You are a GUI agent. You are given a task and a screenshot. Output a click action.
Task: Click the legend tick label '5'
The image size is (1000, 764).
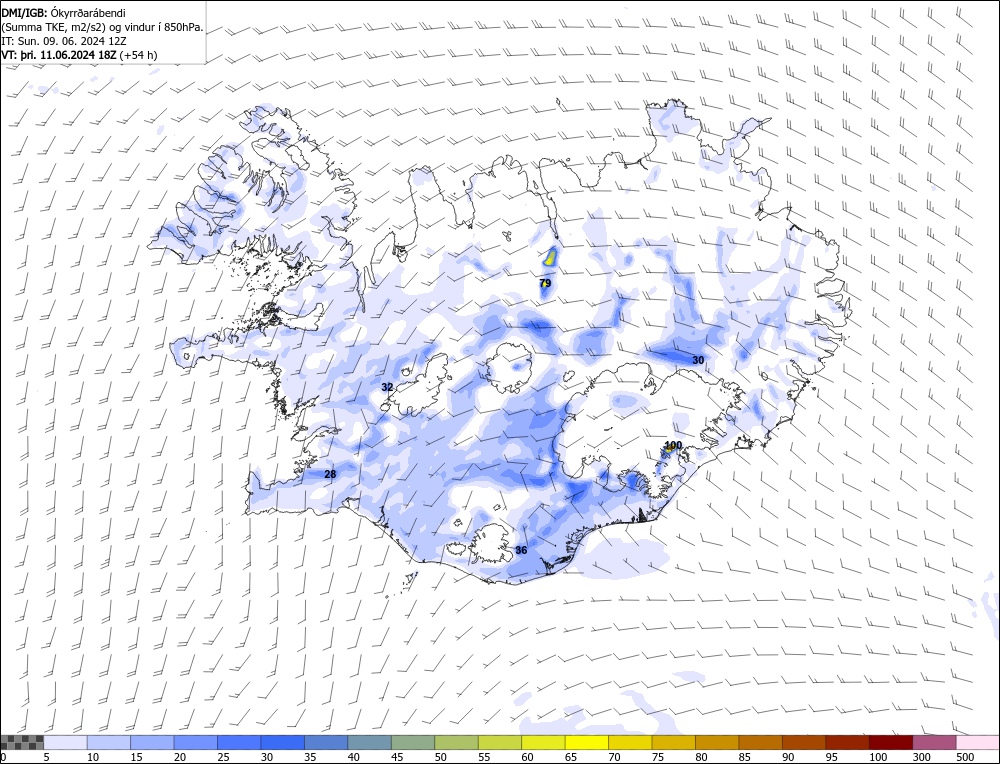[x=47, y=757]
